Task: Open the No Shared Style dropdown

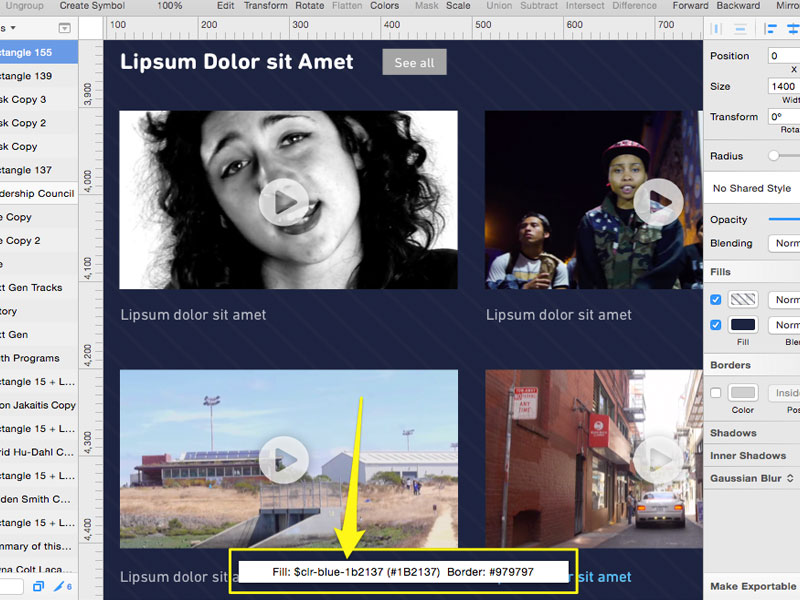Action: tap(753, 188)
